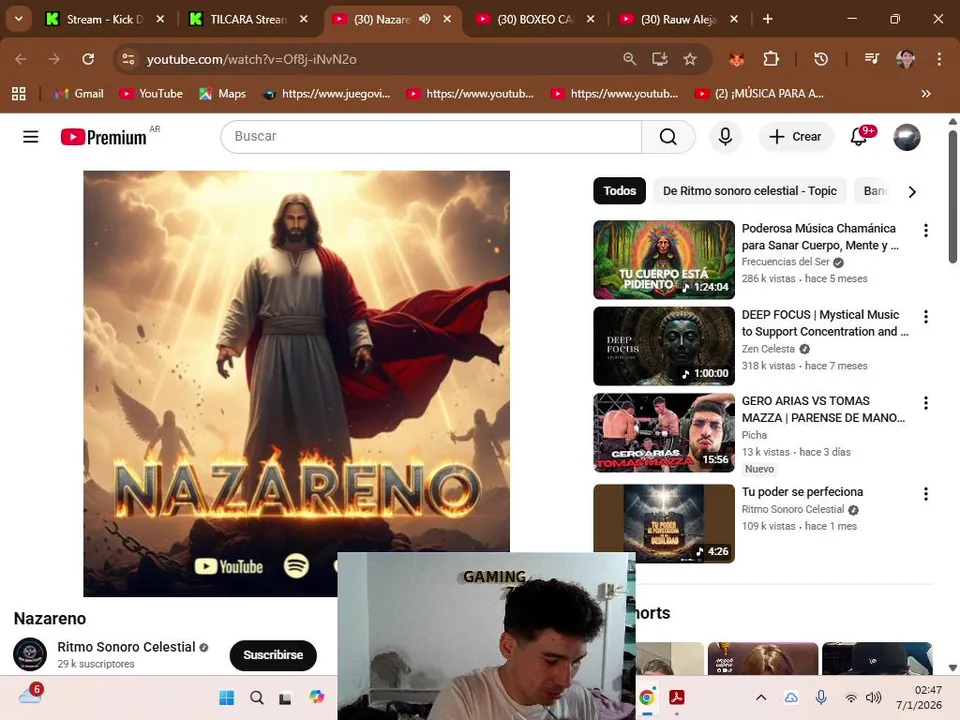Open the Extensions puzzle menu
The height and width of the screenshot is (720, 960).
click(x=771, y=59)
